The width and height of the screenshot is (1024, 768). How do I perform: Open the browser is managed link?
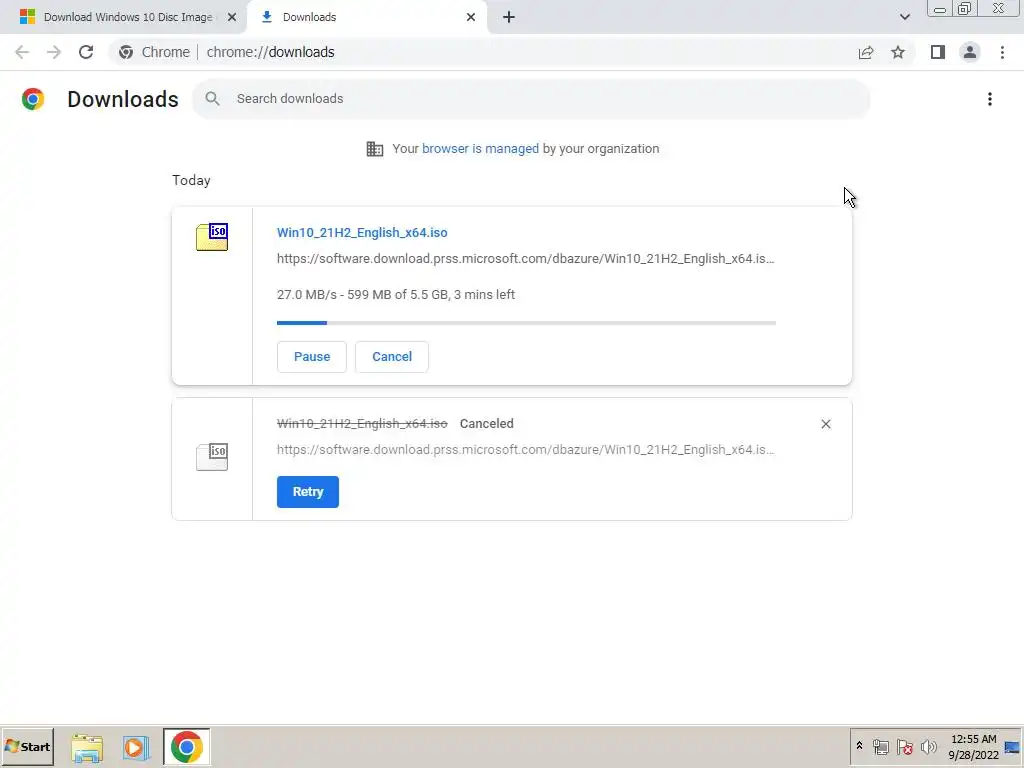pyautogui.click(x=480, y=149)
